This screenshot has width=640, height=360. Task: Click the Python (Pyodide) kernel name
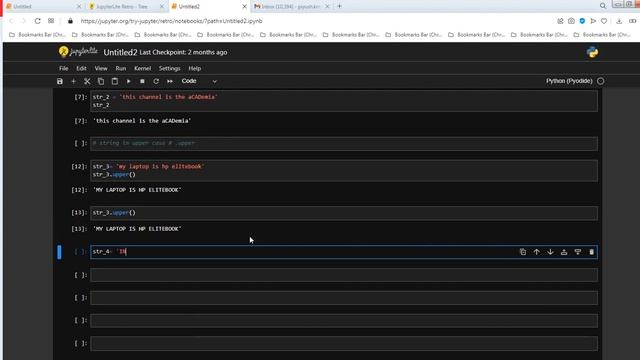coord(569,81)
